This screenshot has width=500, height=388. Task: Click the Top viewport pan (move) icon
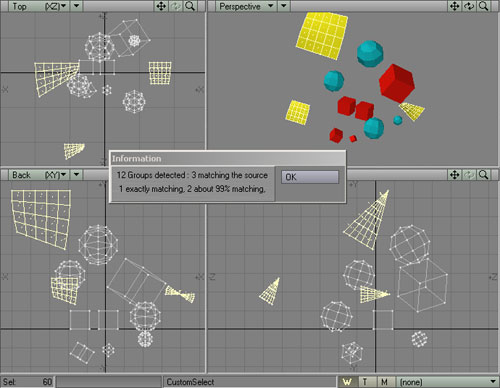[x=161, y=6]
